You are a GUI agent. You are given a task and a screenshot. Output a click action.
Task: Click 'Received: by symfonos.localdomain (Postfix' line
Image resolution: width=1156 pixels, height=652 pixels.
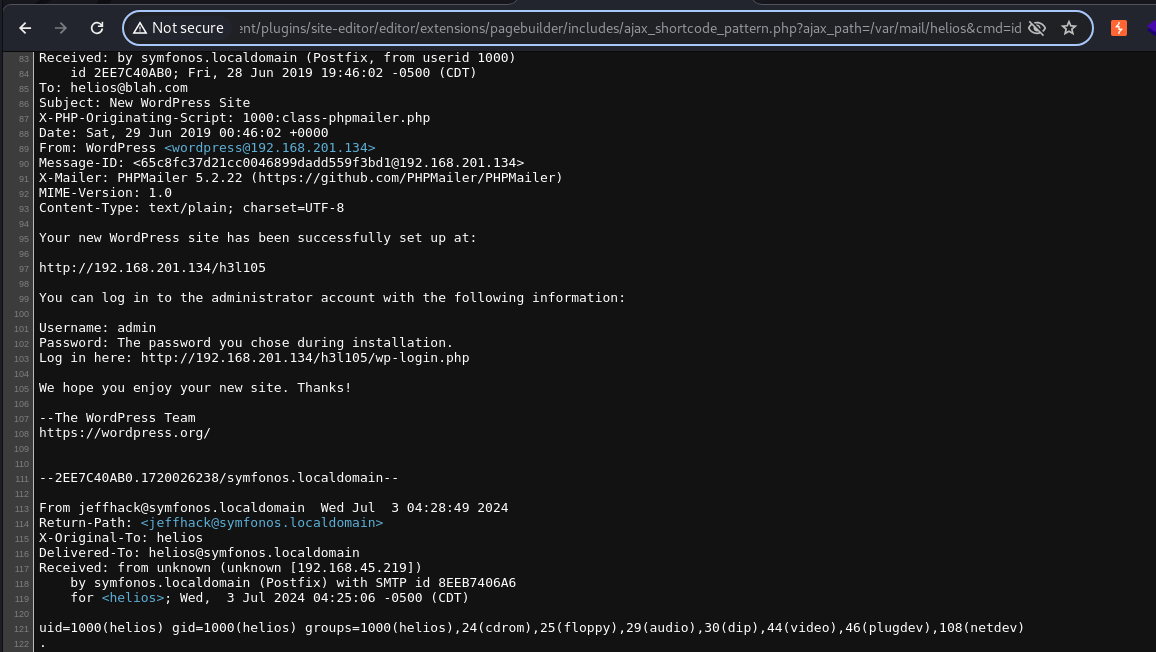point(277,57)
